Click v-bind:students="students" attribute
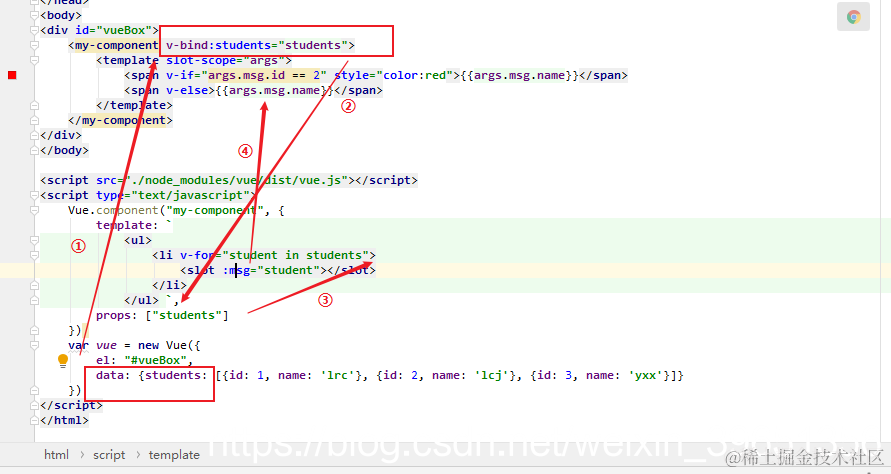The width and height of the screenshot is (891, 474). 257,45
